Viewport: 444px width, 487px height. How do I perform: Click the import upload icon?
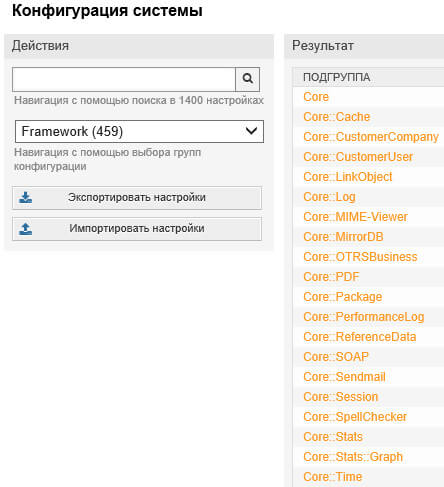click(x=26, y=229)
